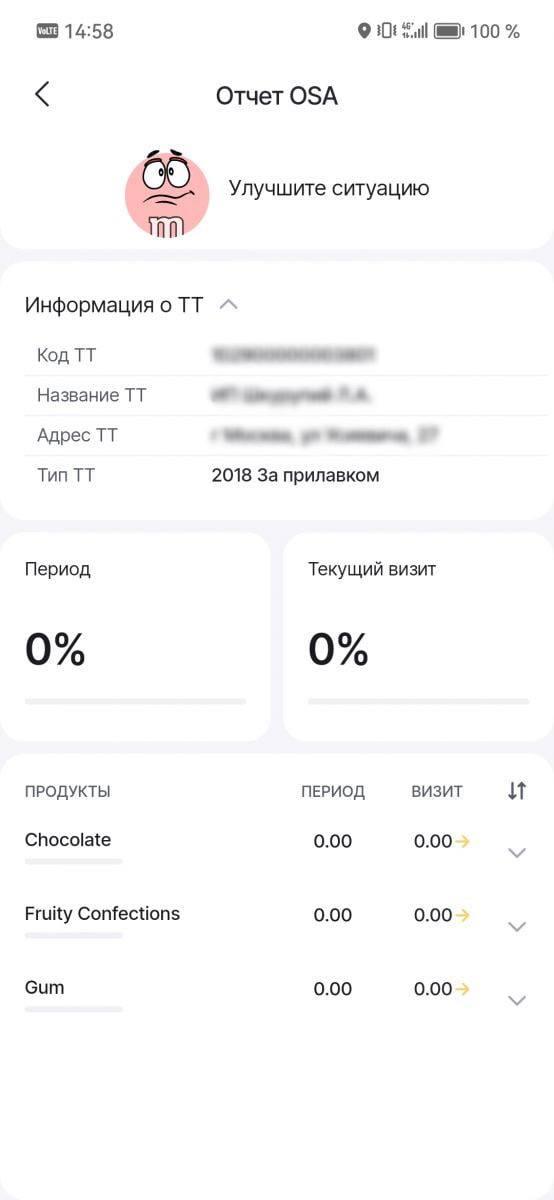Collapse the Информация о ТТ section

coord(228,304)
